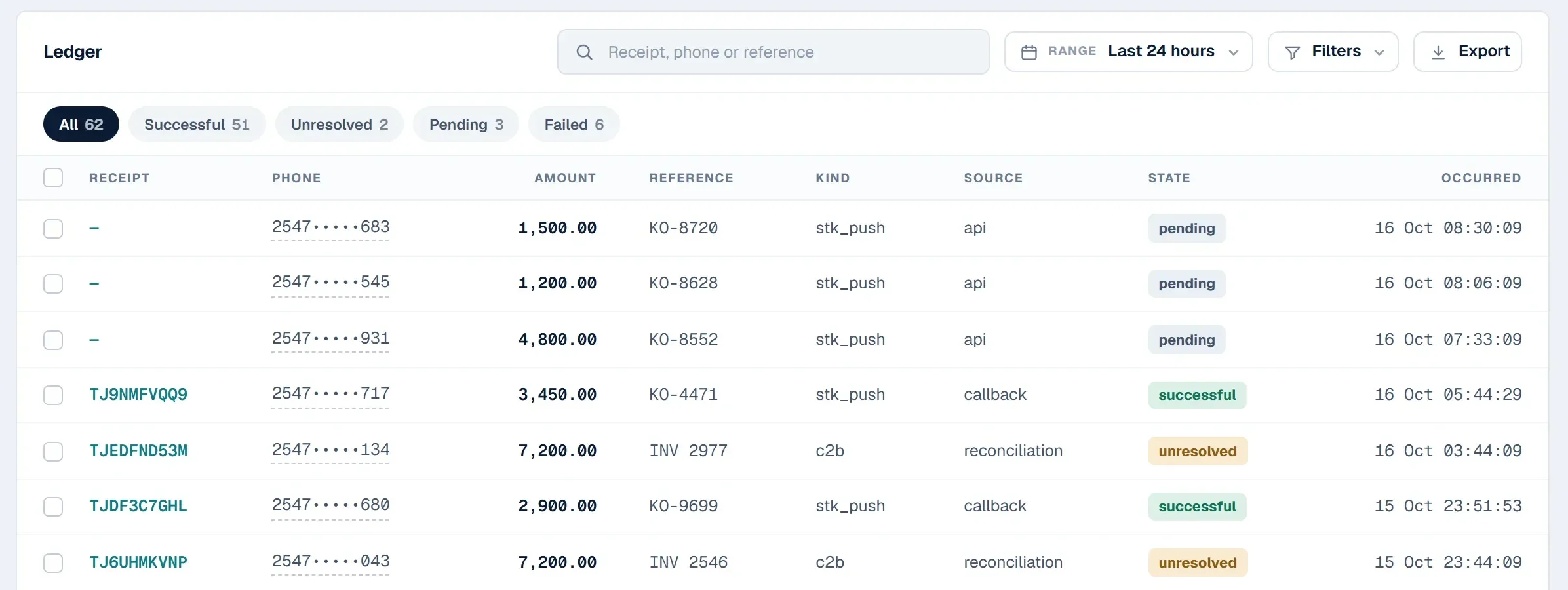This screenshot has width=1568, height=590.
Task: Check the row for KO-8628
Action: pyautogui.click(x=53, y=284)
